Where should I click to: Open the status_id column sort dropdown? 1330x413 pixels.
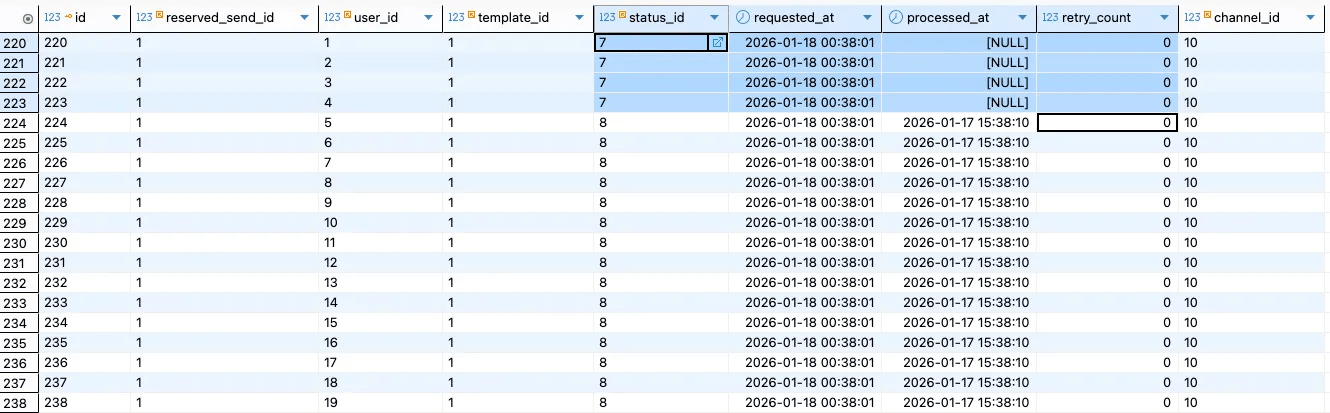tap(715, 18)
